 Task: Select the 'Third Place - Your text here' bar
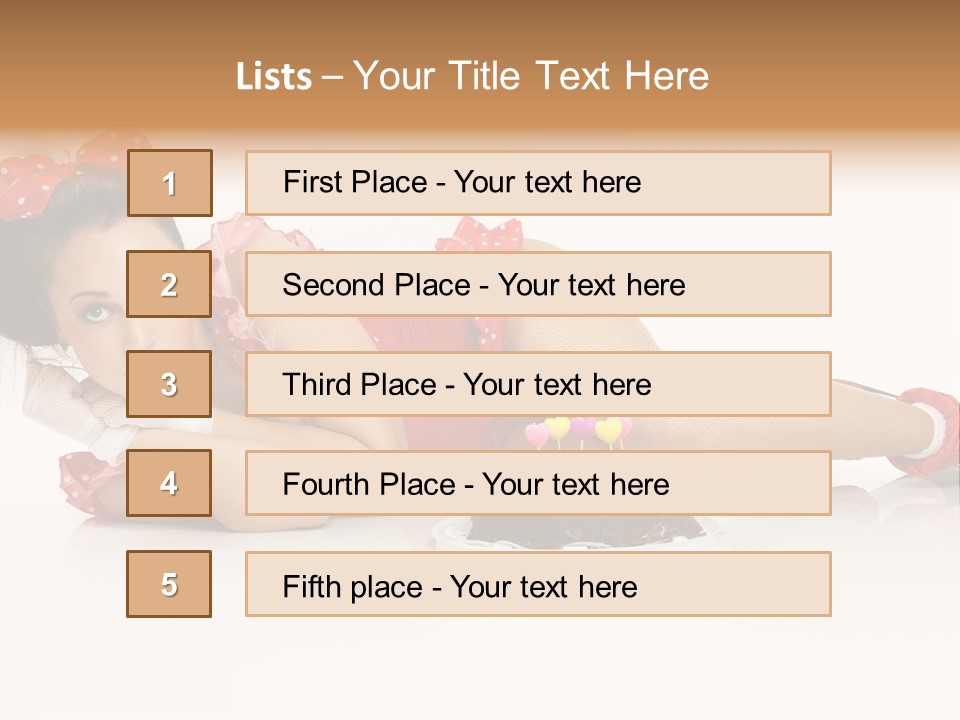[538, 384]
